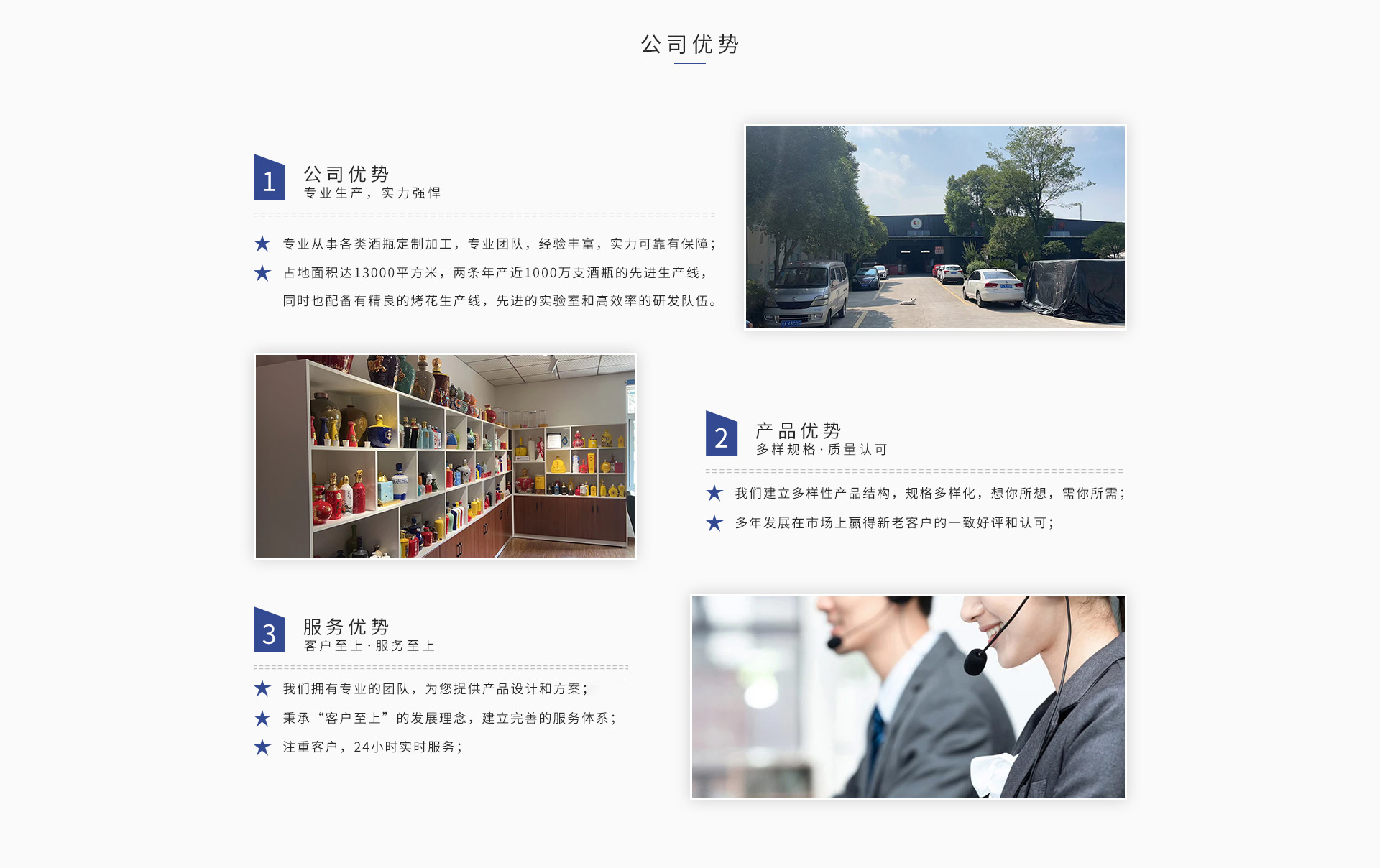Click the star beside 我们拥有专业的团队
Screen dimensions: 1380x868
click(262, 688)
